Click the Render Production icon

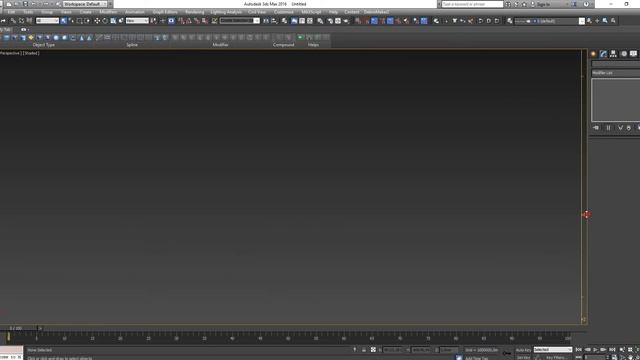346,20
